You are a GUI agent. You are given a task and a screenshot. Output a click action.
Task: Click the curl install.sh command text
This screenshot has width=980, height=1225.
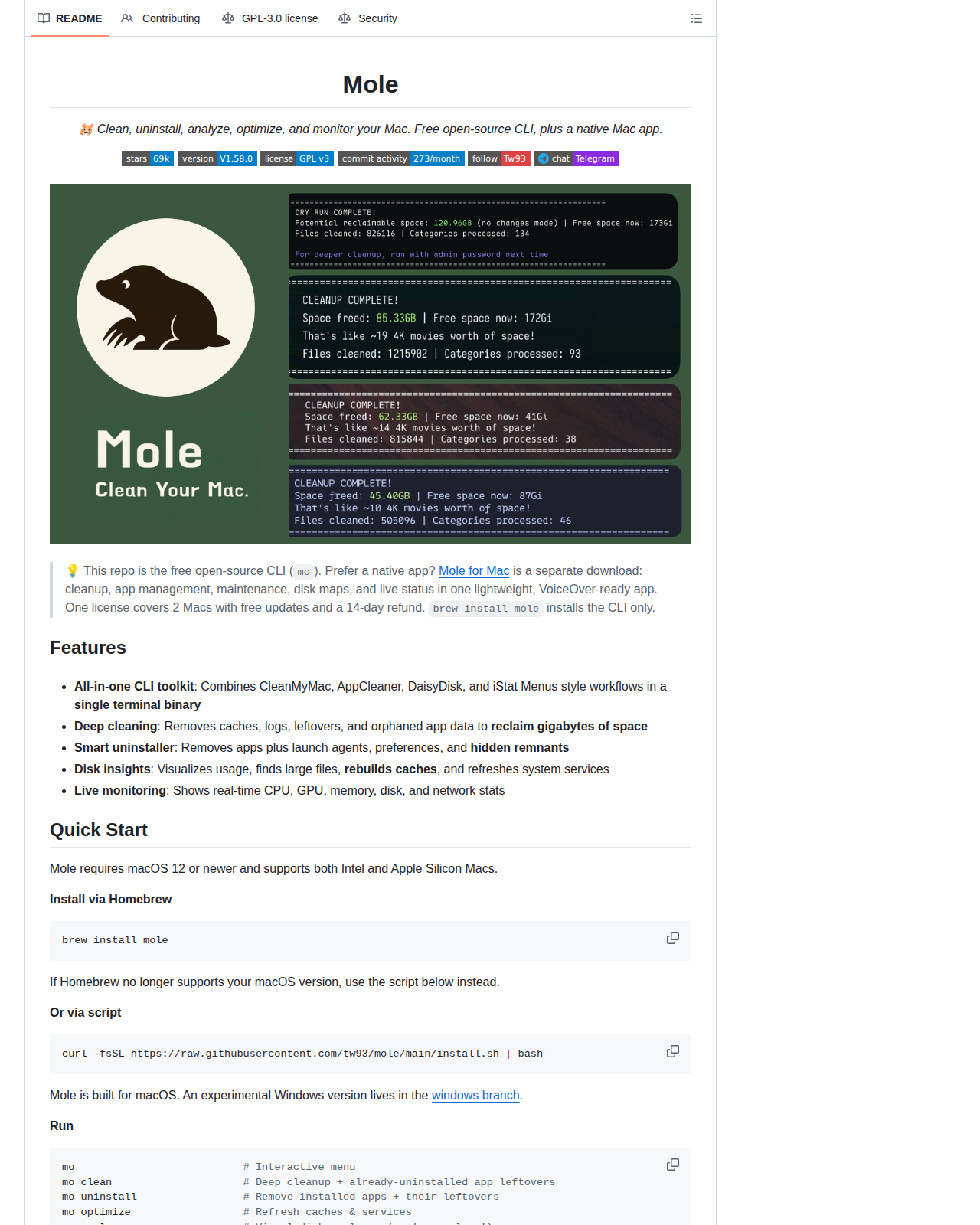tap(302, 1053)
